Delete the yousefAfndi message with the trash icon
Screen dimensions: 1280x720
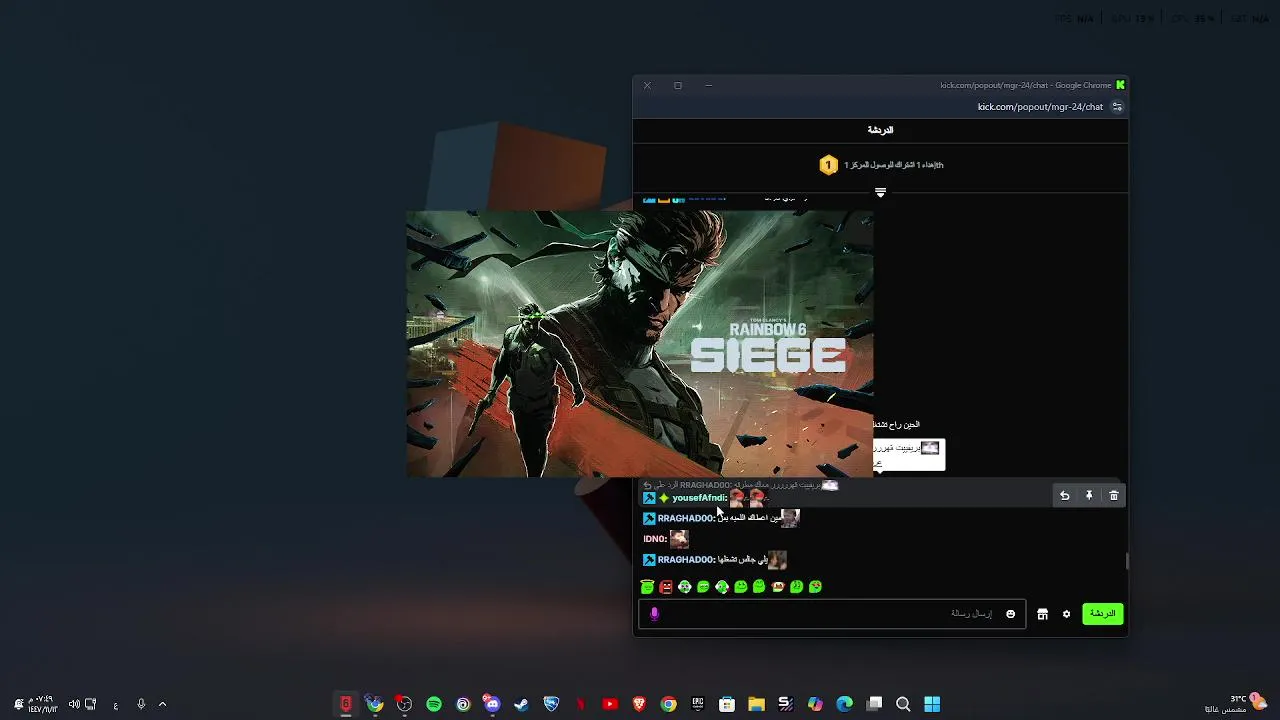[1113, 495]
